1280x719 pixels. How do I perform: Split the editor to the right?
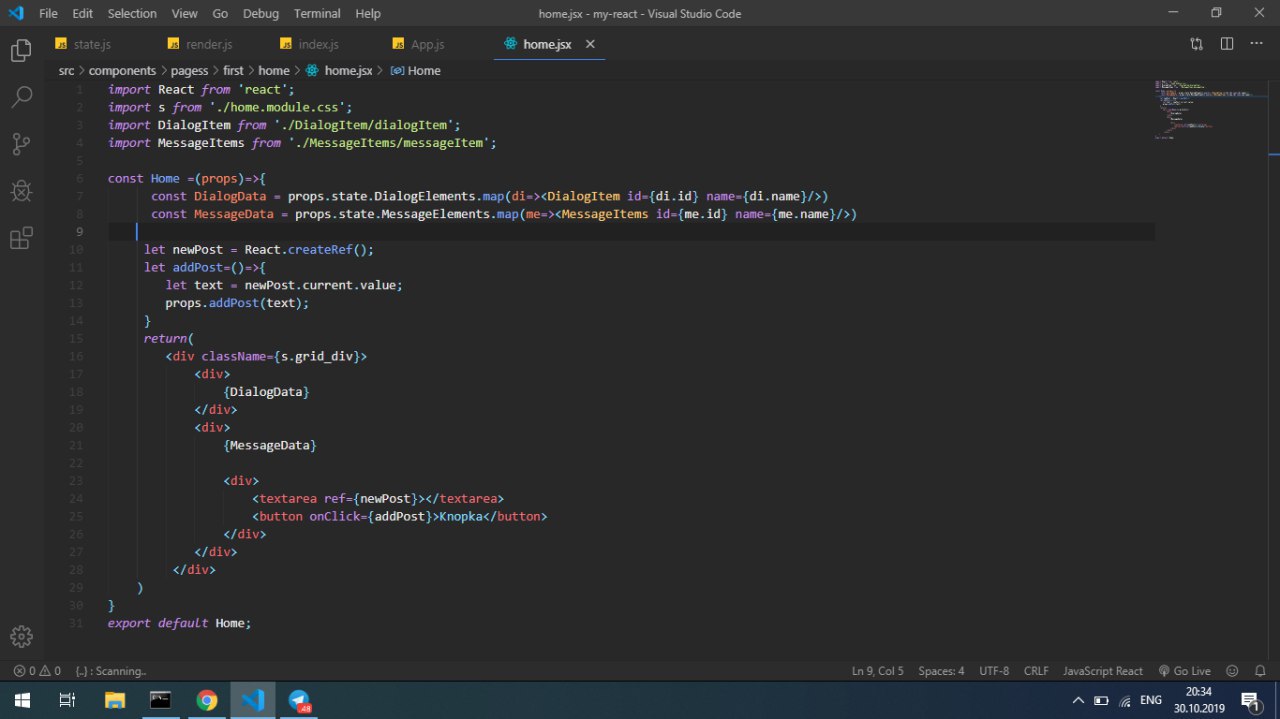[1227, 44]
